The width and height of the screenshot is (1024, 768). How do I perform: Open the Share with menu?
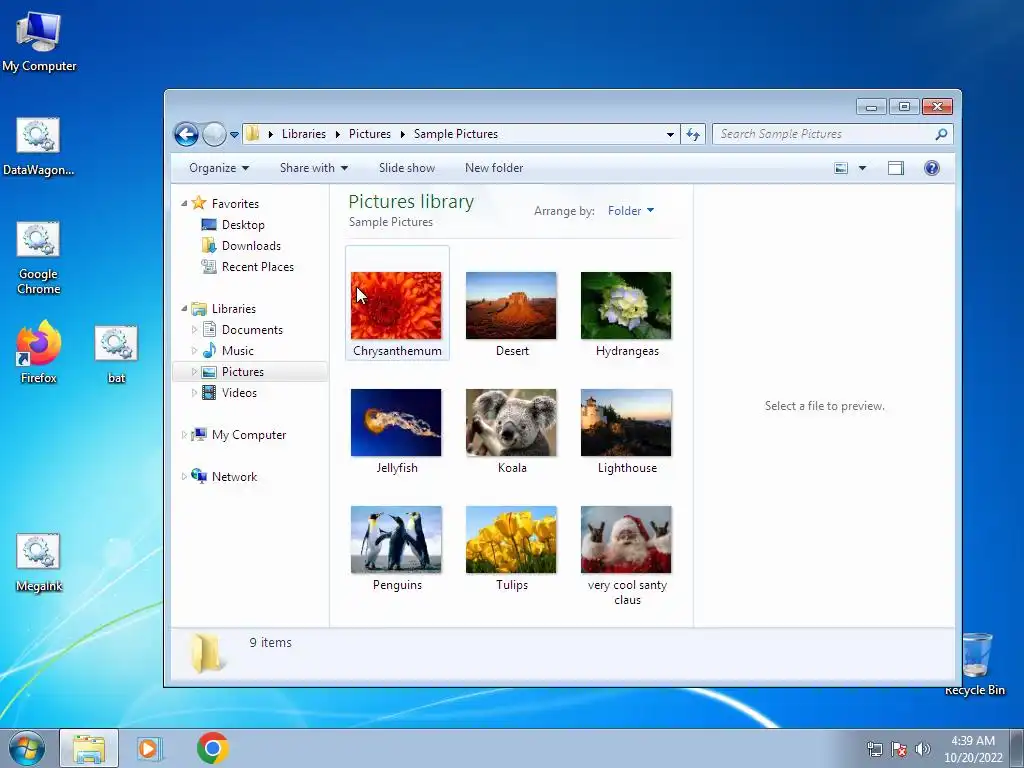click(x=313, y=168)
